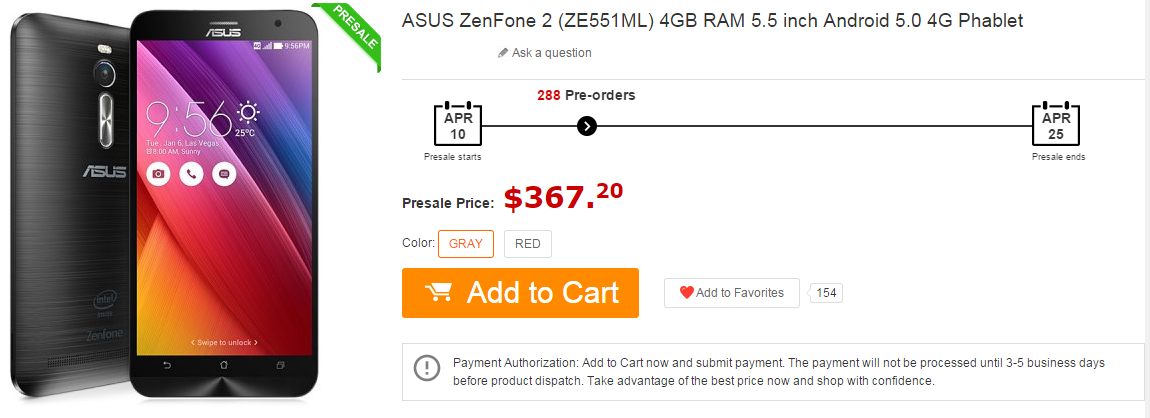Click the exclamation icon in Payment Authorization notice

[427, 367]
